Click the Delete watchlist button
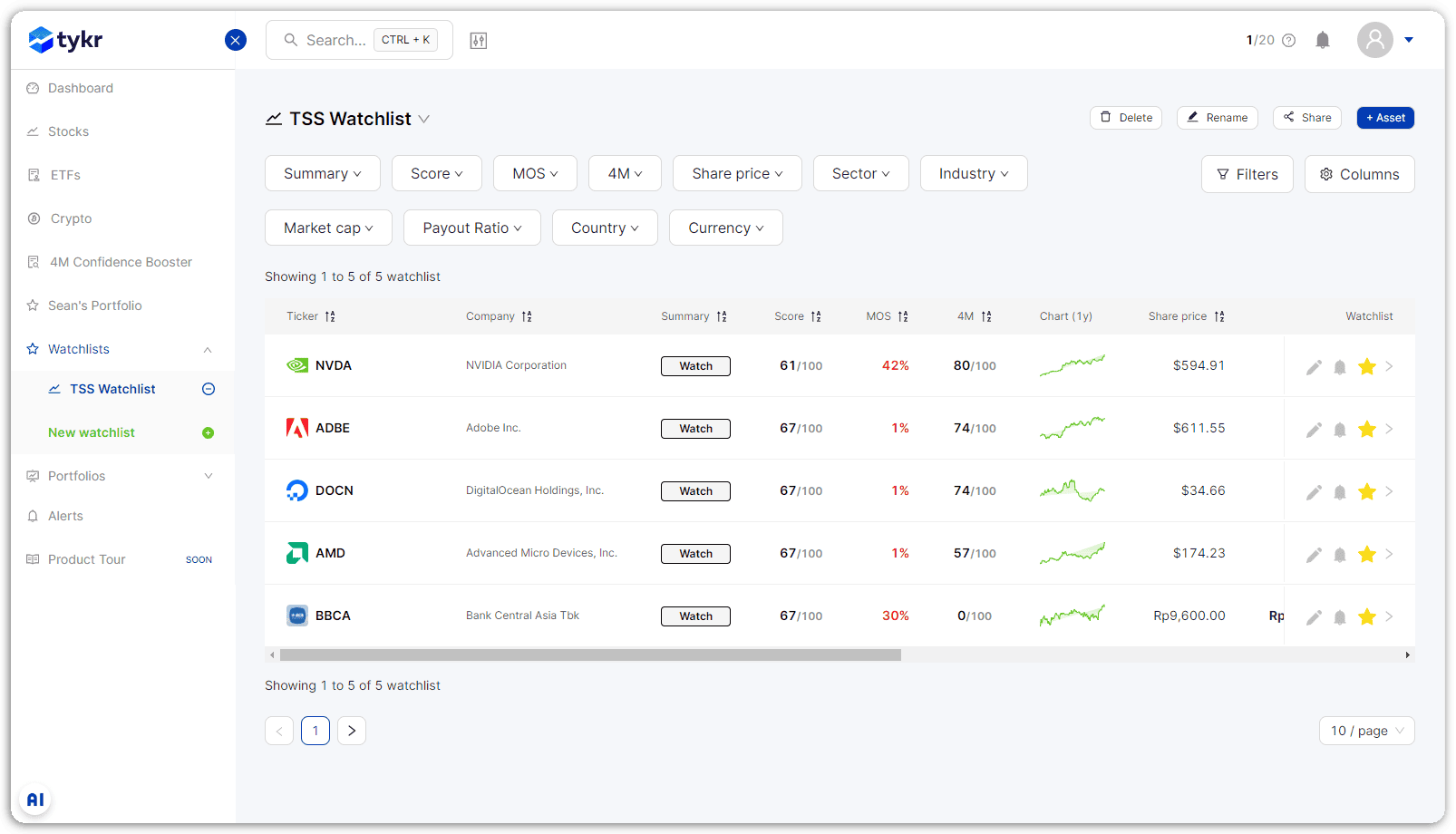The width and height of the screenshot is (1456, 834). [1126, 118]
